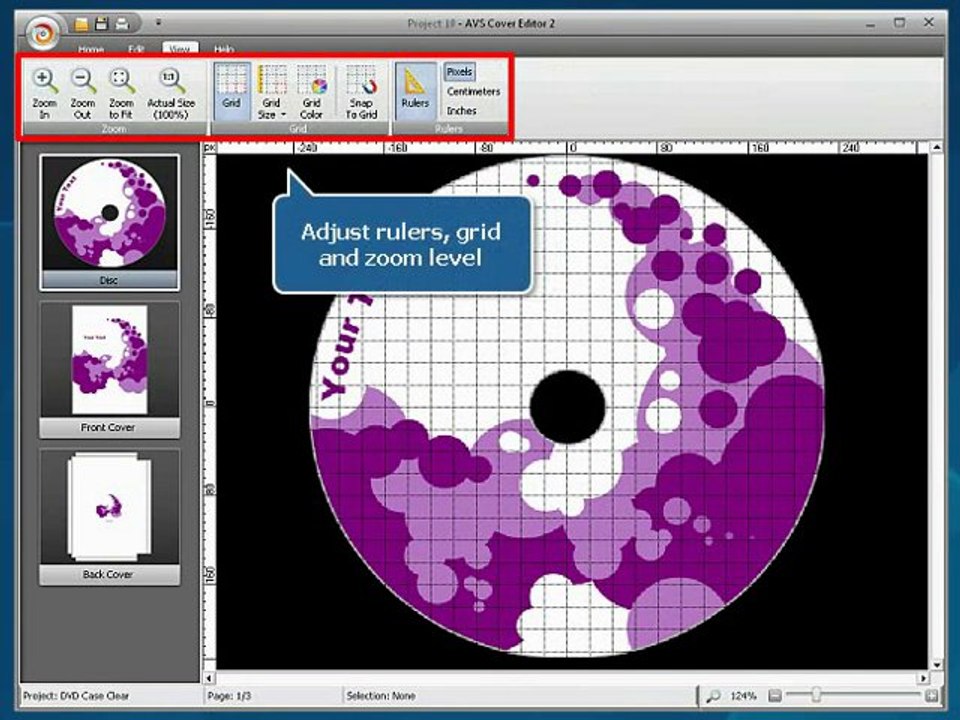This screenshot has width=960, height=720.
Task: Select Centimeters as ruler unit
Action: coord(473,91)
